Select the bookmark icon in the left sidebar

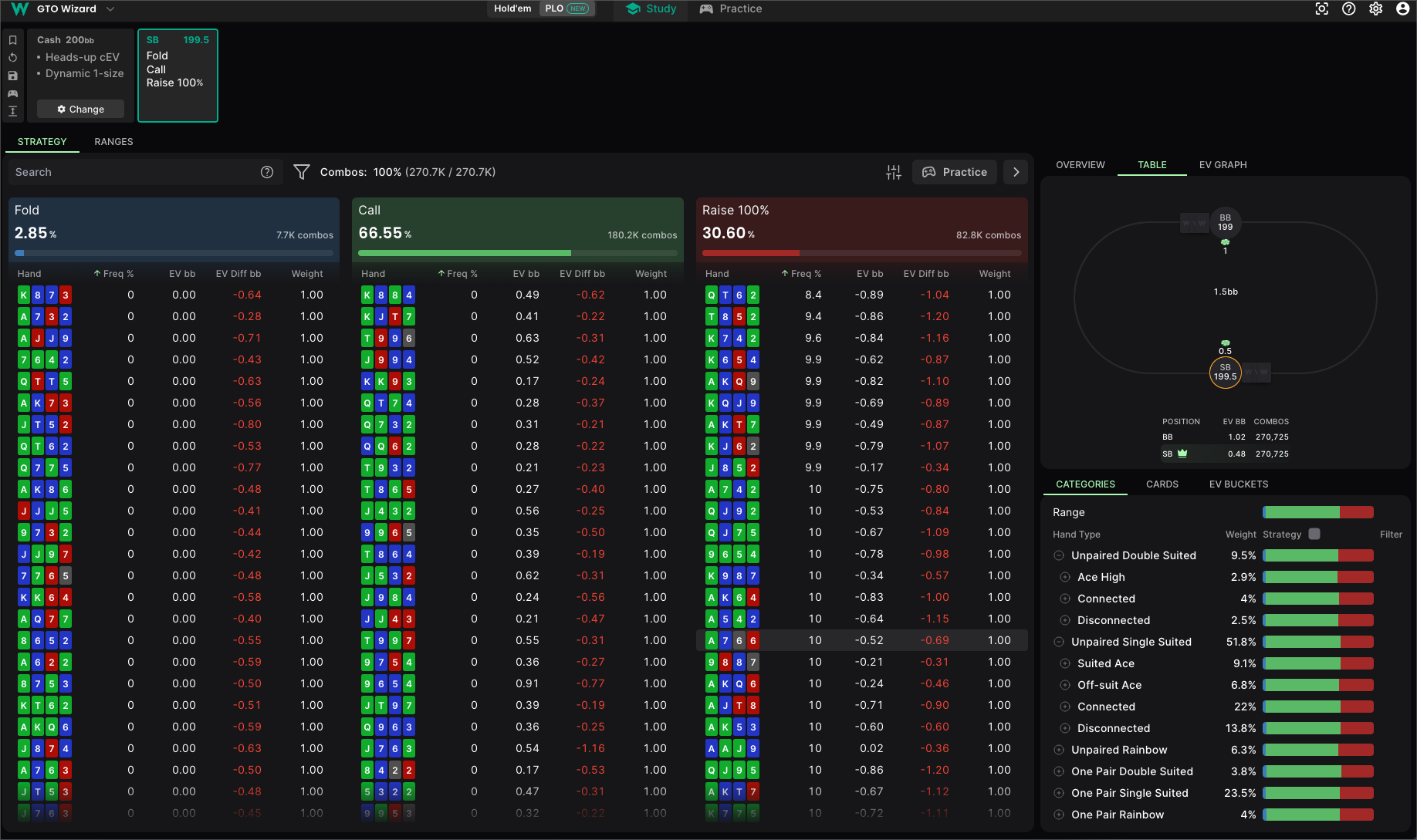(13, 39)
